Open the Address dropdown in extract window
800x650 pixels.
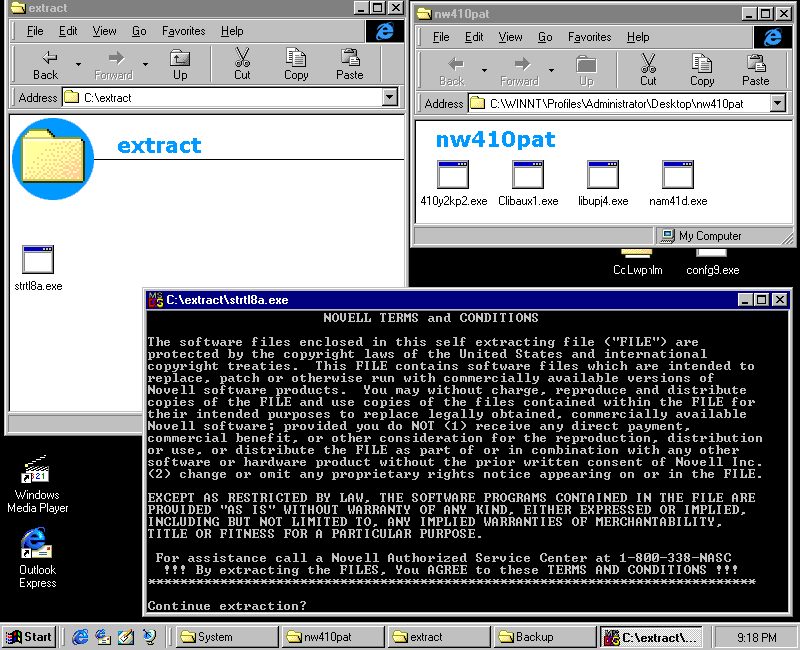click(x=390, y=97)
